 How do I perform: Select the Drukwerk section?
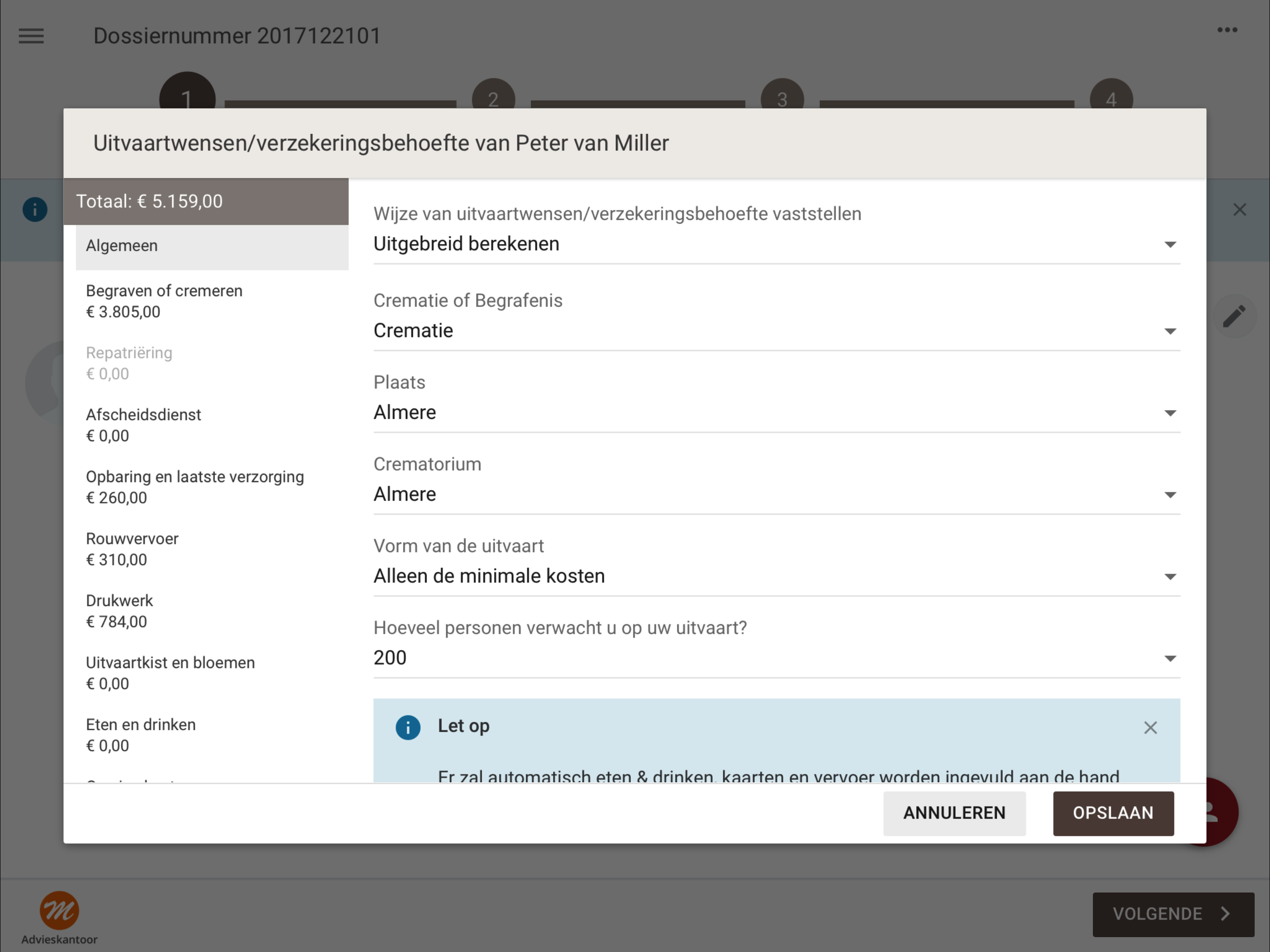(212, 612)
